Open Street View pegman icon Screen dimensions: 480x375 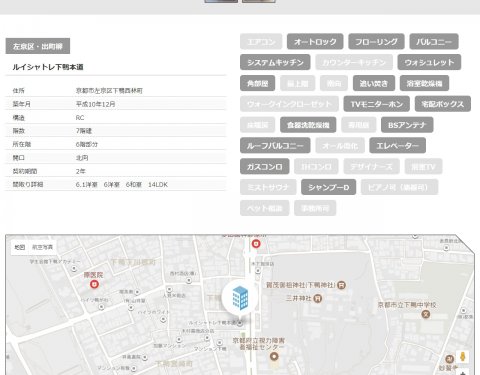[x=462, y=357]
